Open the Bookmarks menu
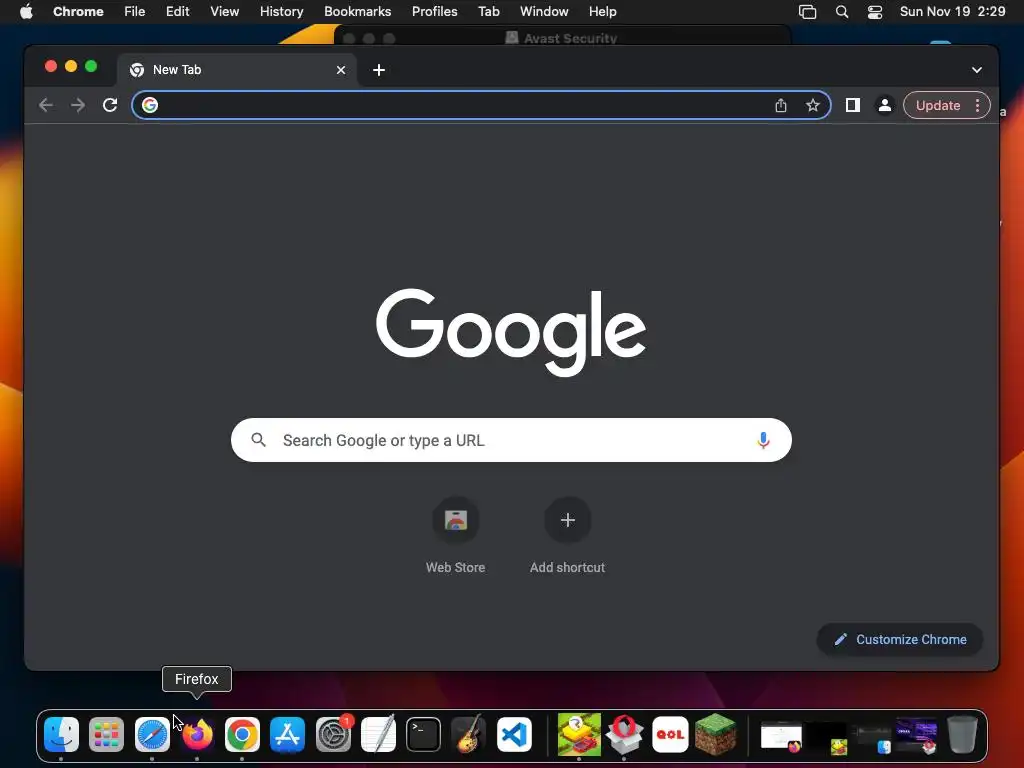The image size is (1024, 768). (357, 11)
